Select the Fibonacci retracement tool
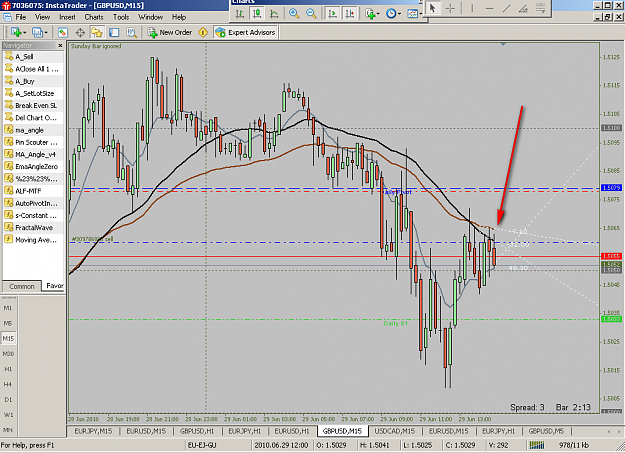The width and height of the screenshot is (625, 453). (x=540, y=8)
